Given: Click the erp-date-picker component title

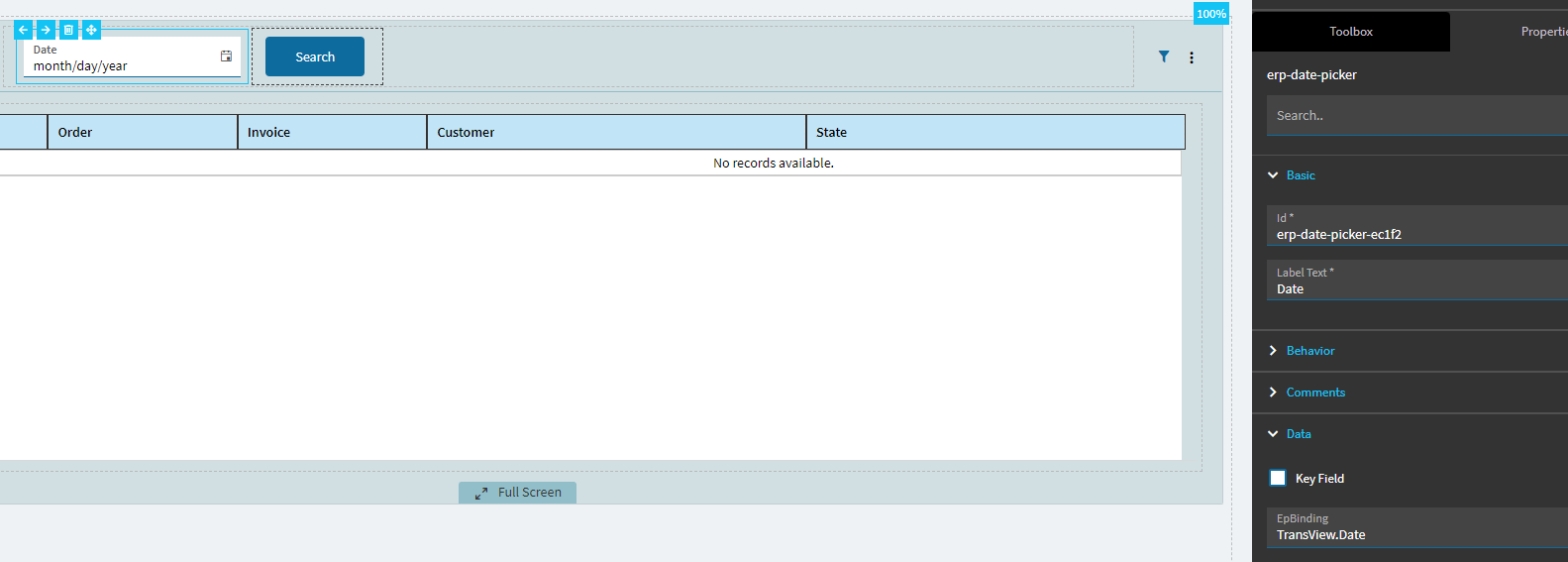Looking at the screenshot, I should pyautogui.click(x=1311, y=75).
